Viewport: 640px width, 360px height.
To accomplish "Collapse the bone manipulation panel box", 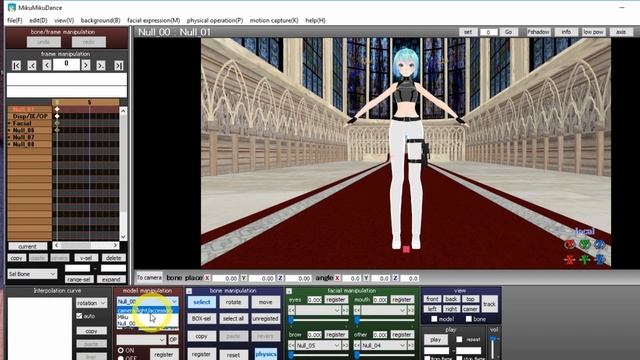I will click(x=189, y=291).
